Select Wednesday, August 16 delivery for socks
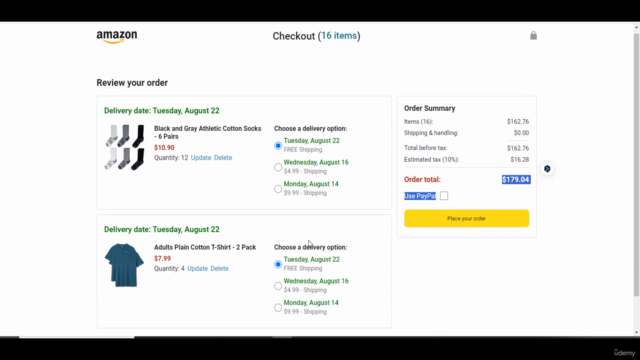This screenshot has height=360, width=640. point(278,167)
